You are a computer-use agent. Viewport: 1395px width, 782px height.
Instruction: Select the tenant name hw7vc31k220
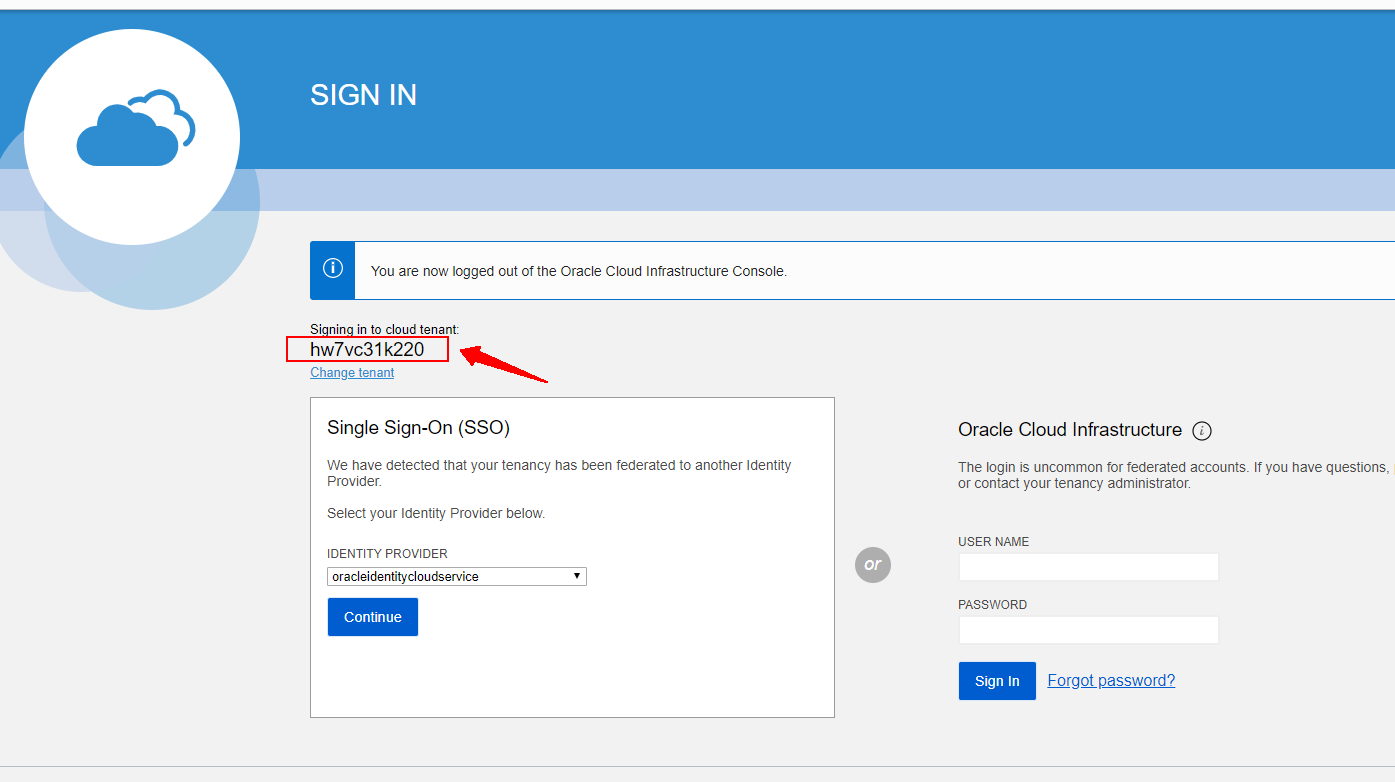point(367,350)
